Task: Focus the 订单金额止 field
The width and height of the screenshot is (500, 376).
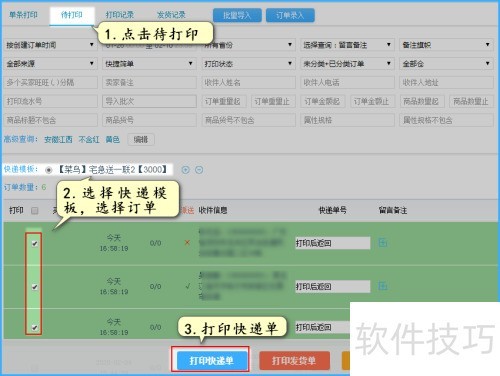Action: pos(372,101)
